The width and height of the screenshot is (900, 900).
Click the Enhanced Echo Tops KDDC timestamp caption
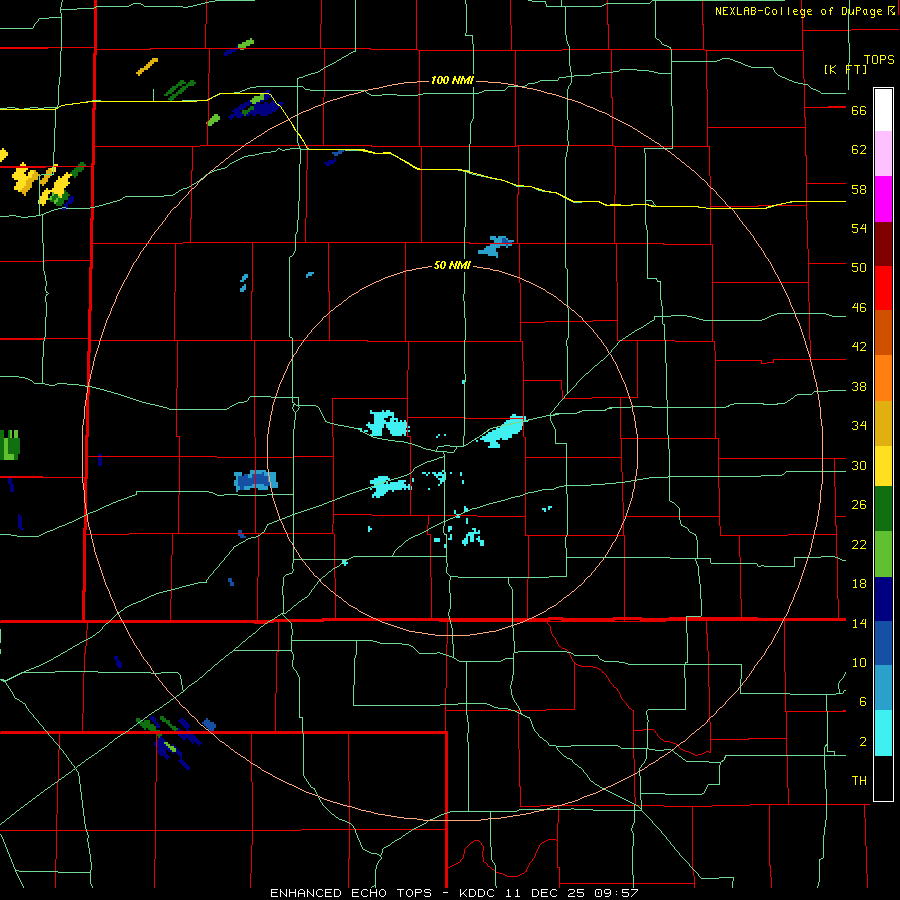[x=454, y=893]
